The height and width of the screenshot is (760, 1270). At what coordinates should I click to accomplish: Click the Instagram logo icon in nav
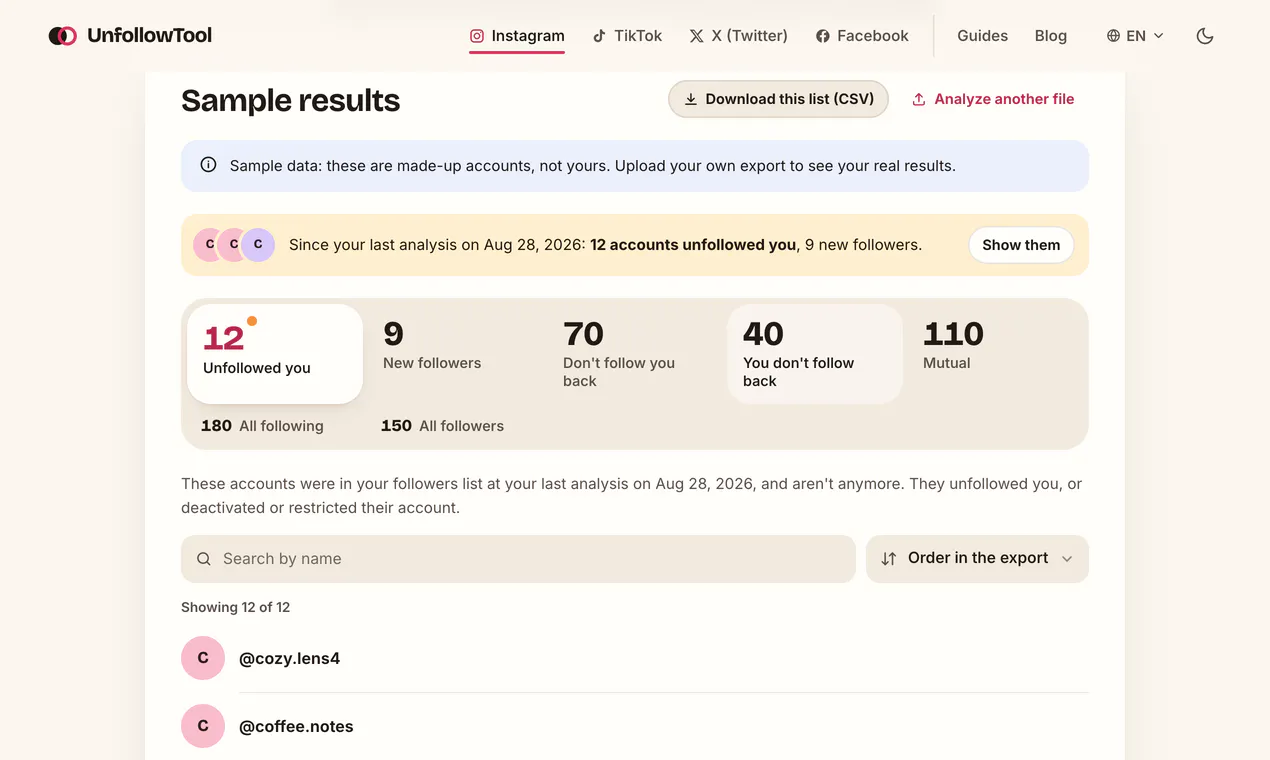click(x=477, y=36)
